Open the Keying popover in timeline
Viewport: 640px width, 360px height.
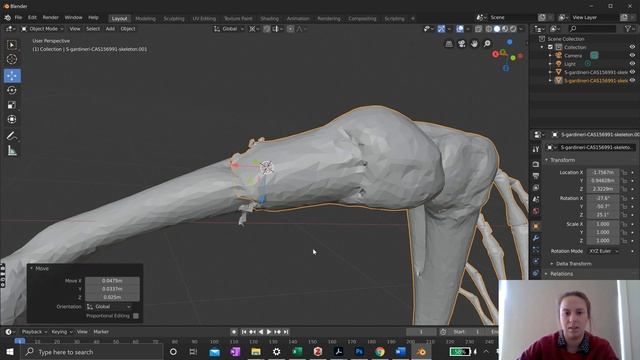[61, 332]
